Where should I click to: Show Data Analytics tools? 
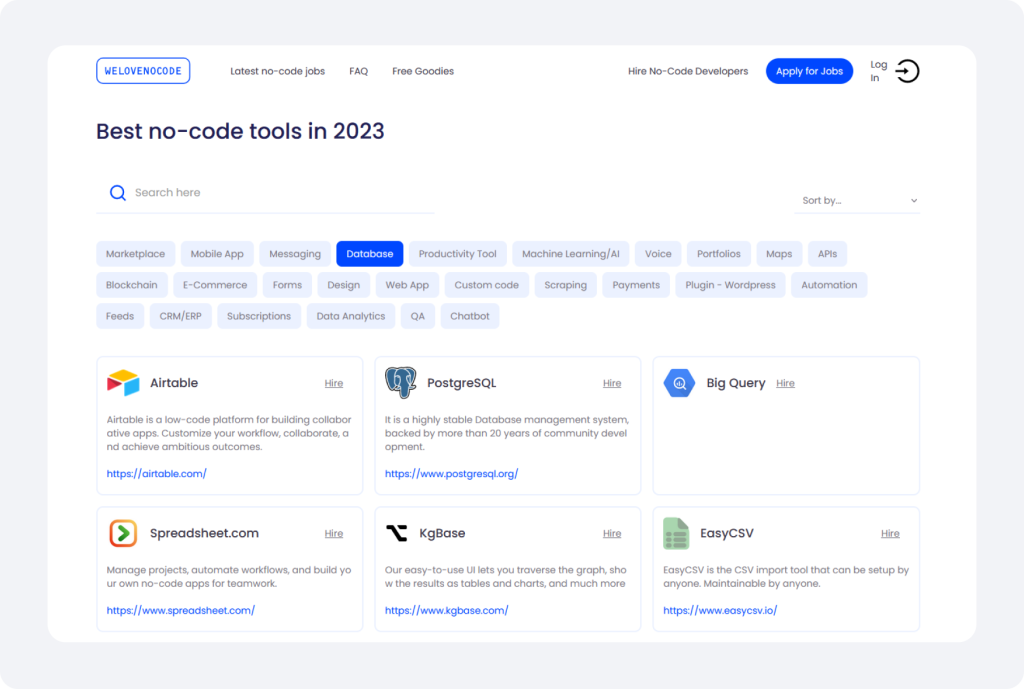351,316
